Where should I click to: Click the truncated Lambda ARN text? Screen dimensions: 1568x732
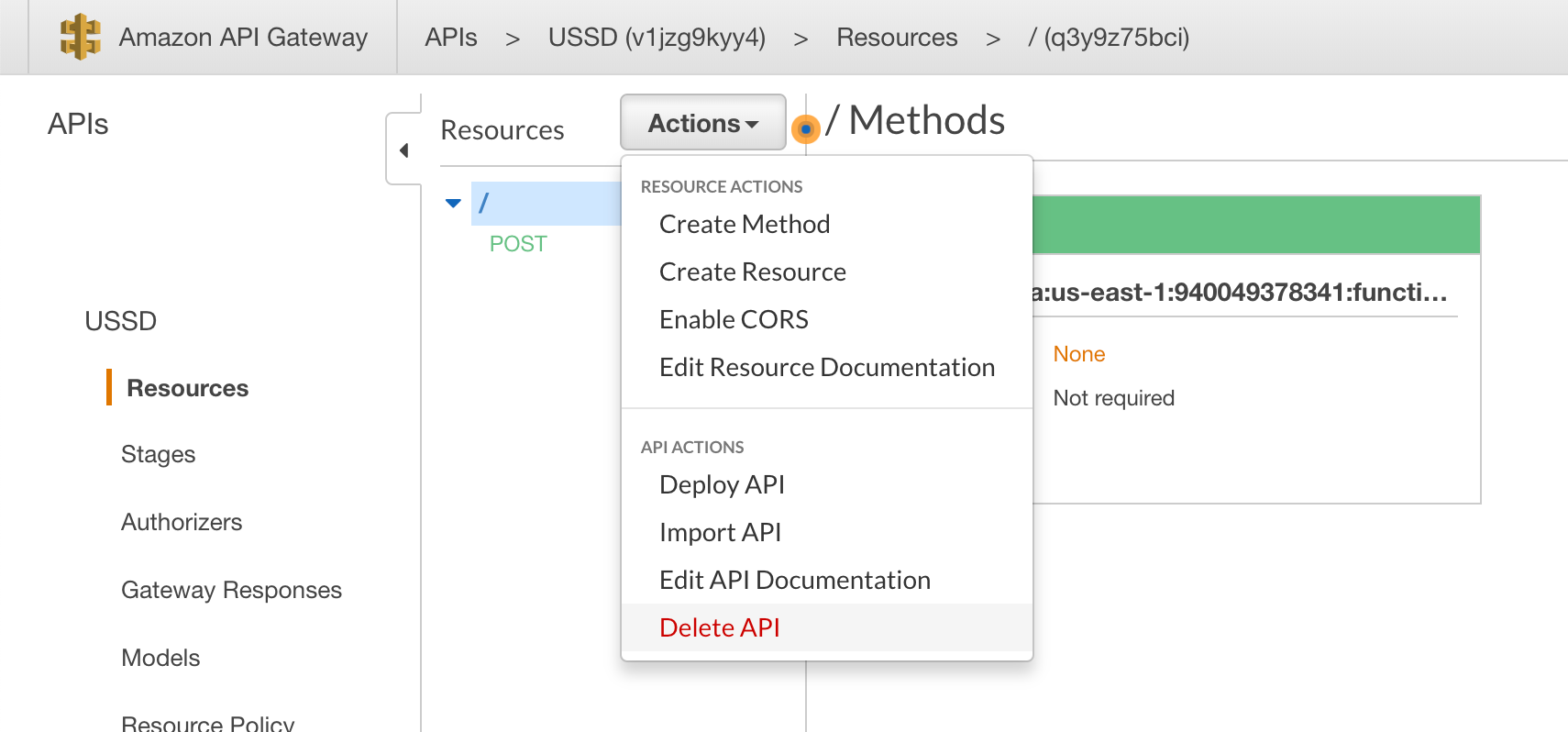1240,293
